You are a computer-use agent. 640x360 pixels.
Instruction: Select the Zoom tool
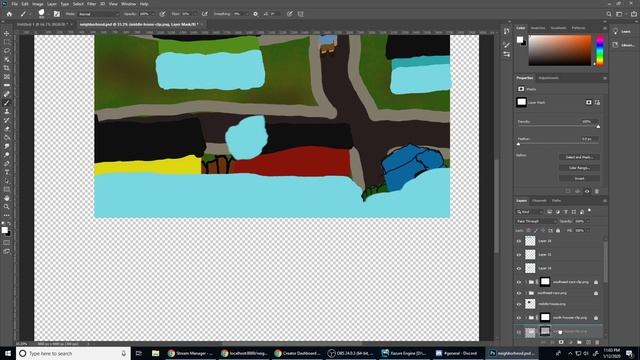(x=7, y=207)
